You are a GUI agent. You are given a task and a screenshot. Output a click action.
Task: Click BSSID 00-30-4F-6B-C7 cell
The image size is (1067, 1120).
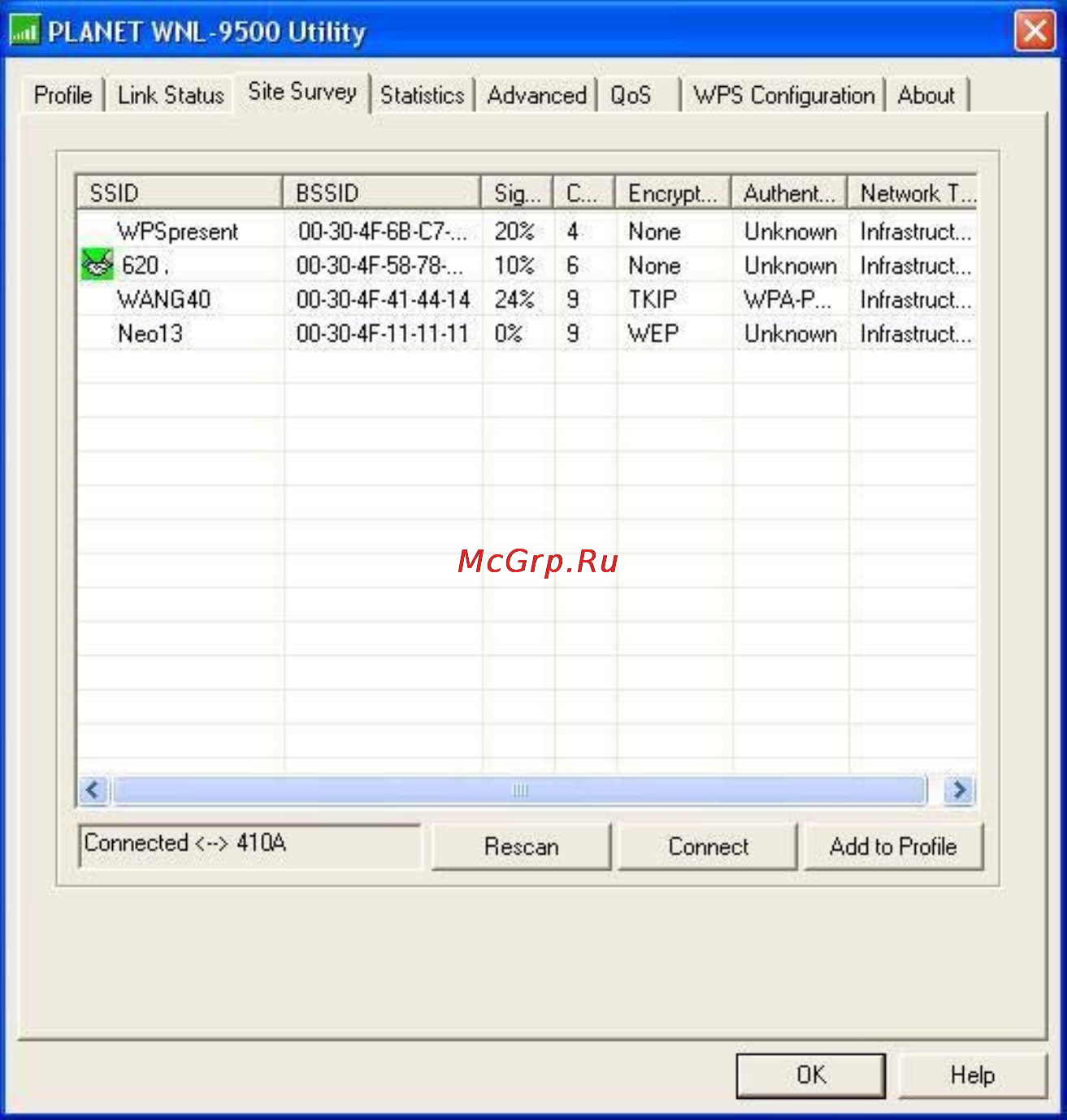[x=382, y=232]
